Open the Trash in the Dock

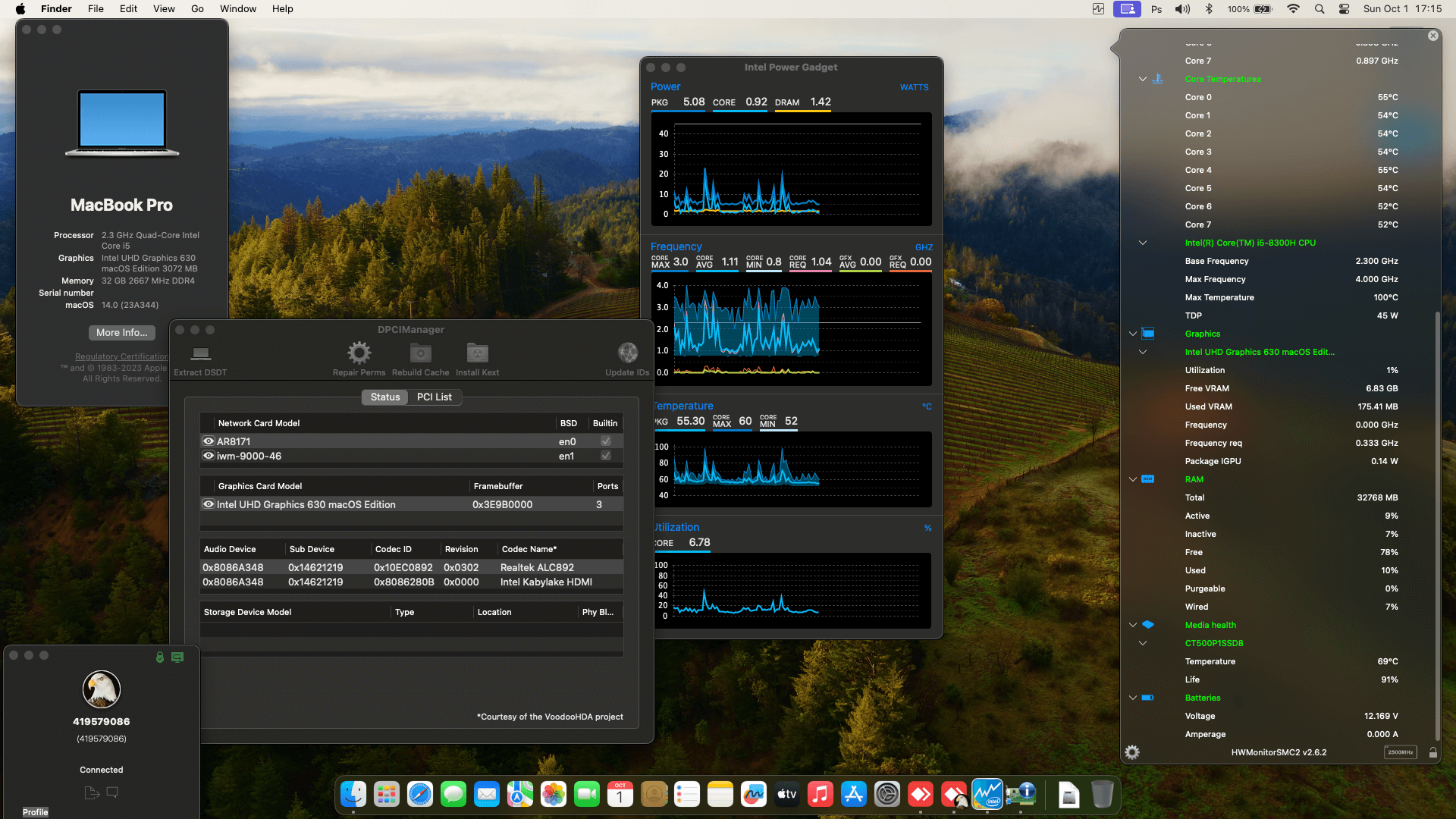(1103, 795)
